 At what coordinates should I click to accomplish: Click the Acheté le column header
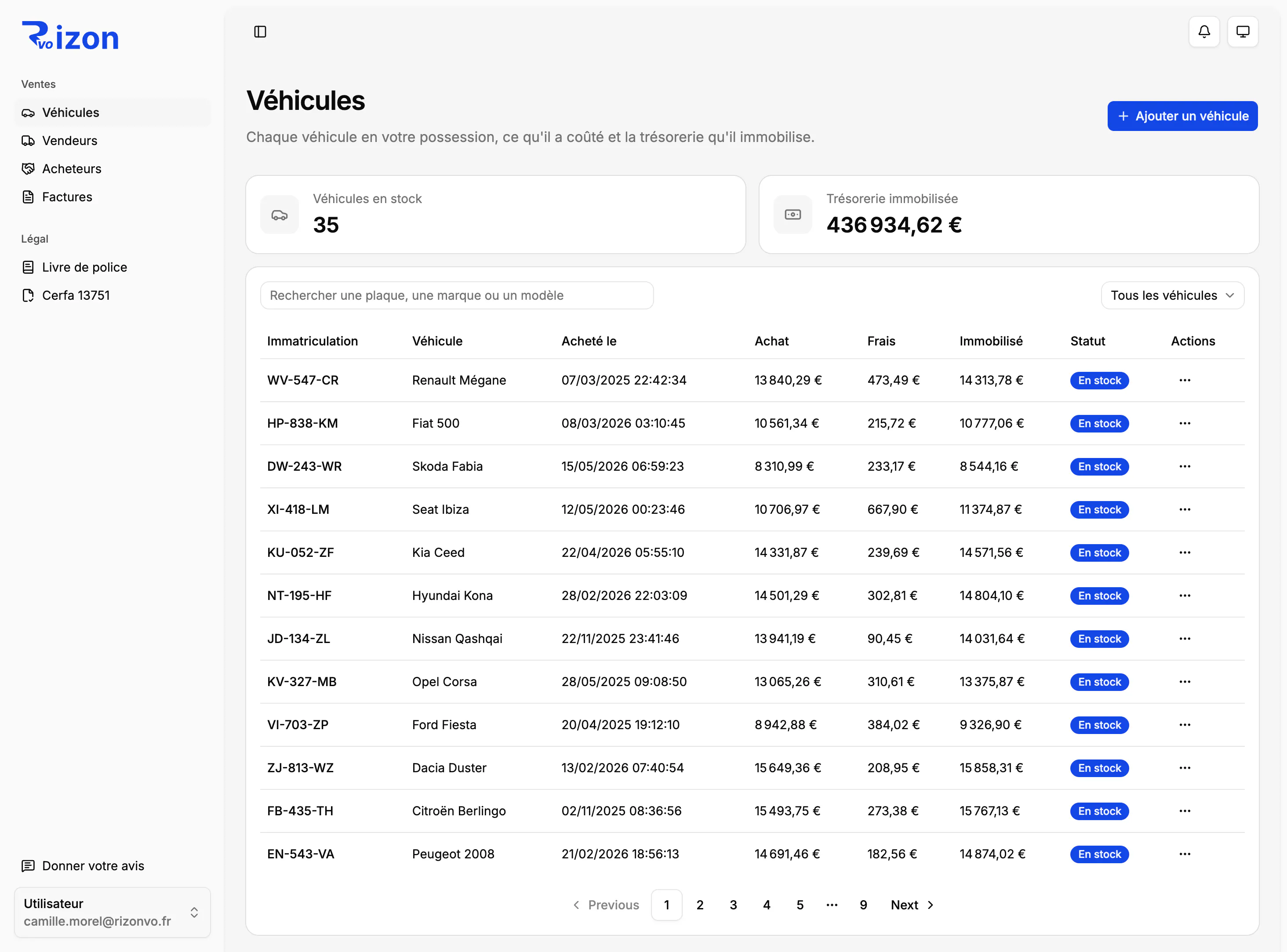click(x=589, y=341)
